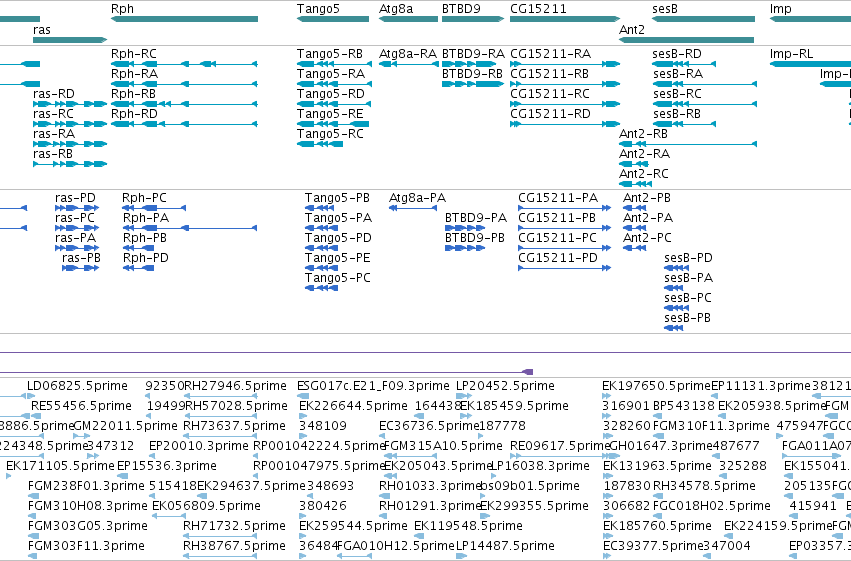
Task: Select transcript Rph-RD
Action: [x=184, y=124]
